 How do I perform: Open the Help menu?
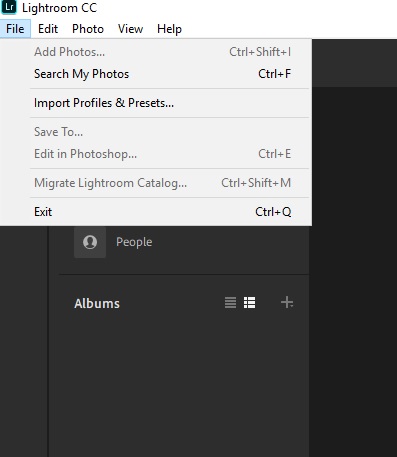169,29
